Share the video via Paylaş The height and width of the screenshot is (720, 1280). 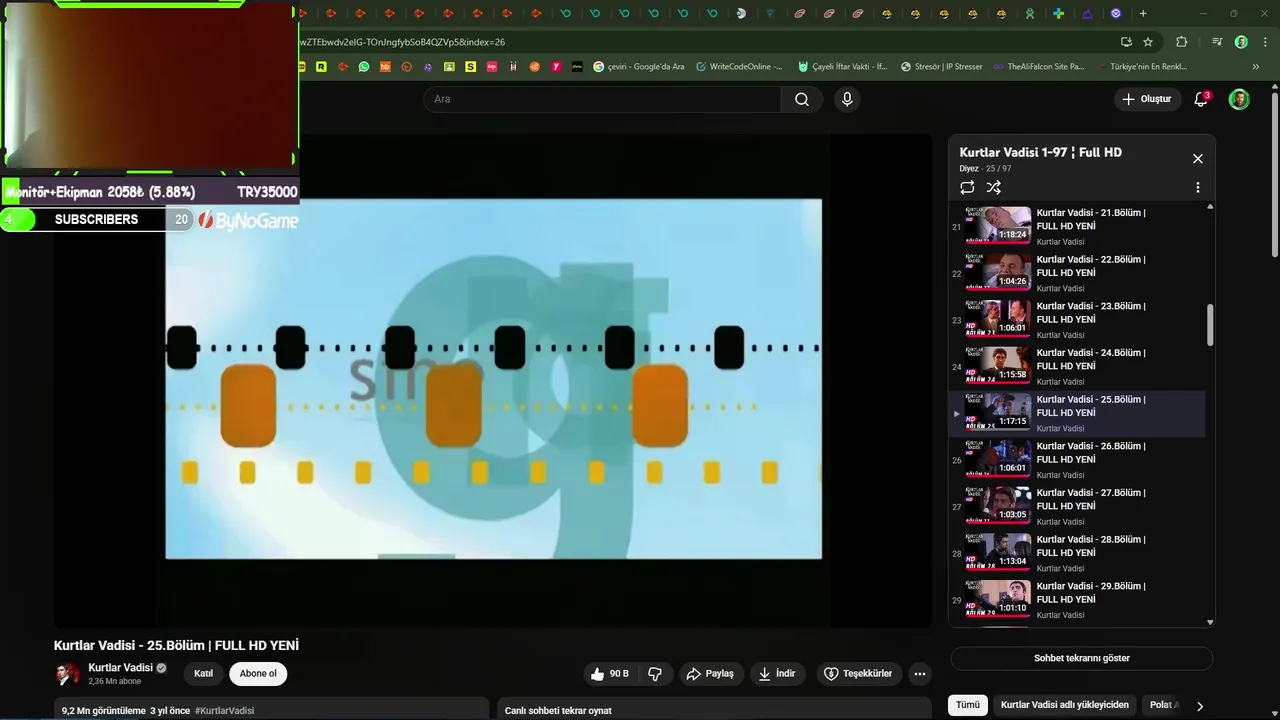tap(710, 674)
